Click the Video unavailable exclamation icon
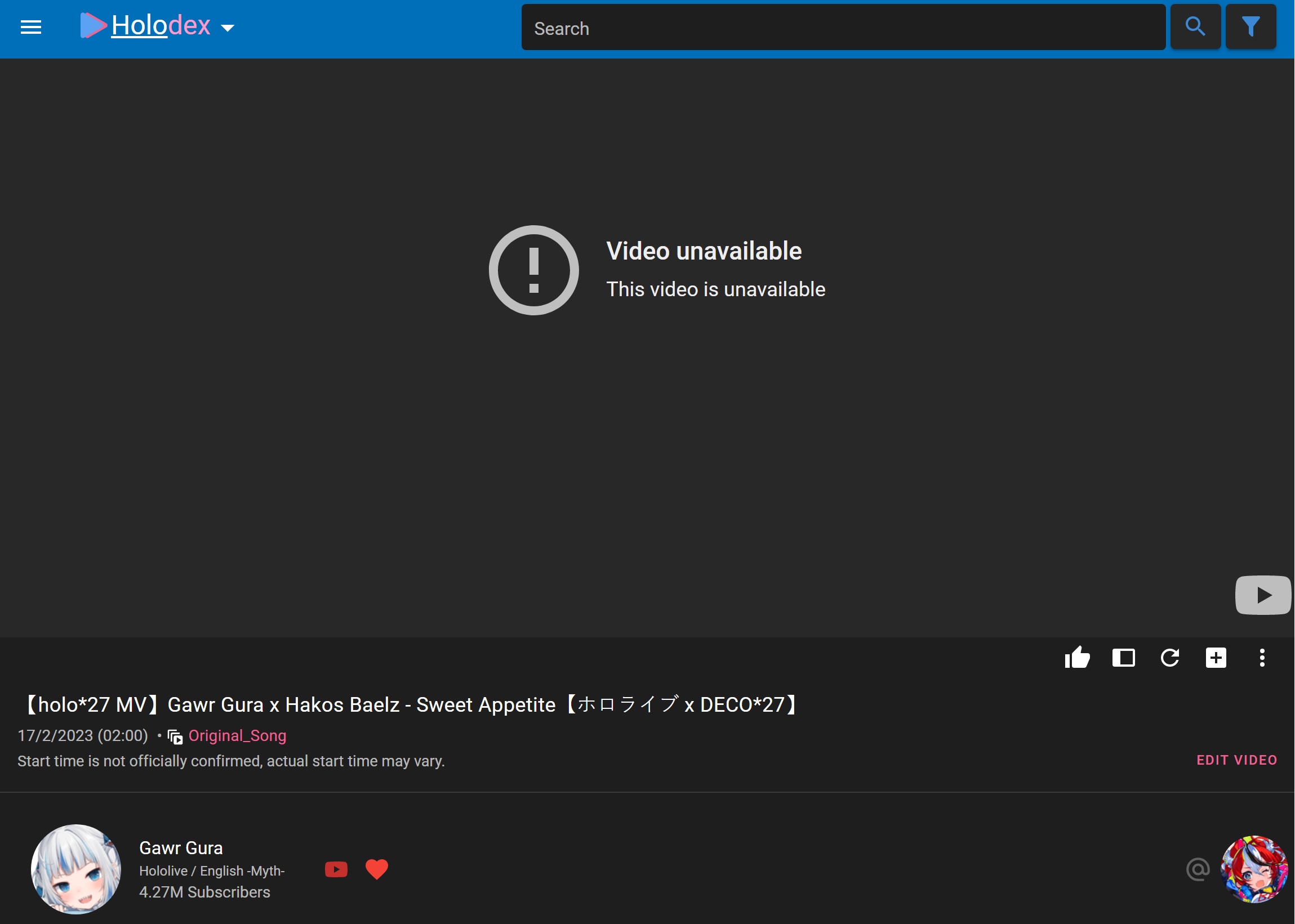The image size is (1295, 924). coord(534,270)
